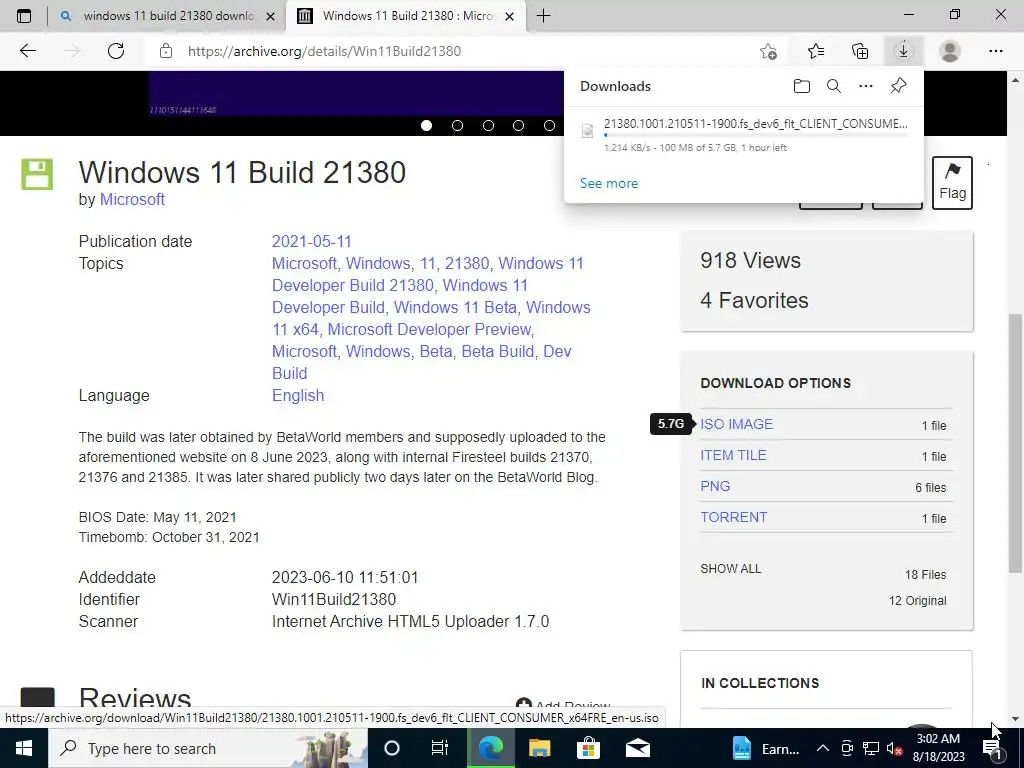
Task: Open the Earn taskbar widget
Action: (x=765, y=748)
